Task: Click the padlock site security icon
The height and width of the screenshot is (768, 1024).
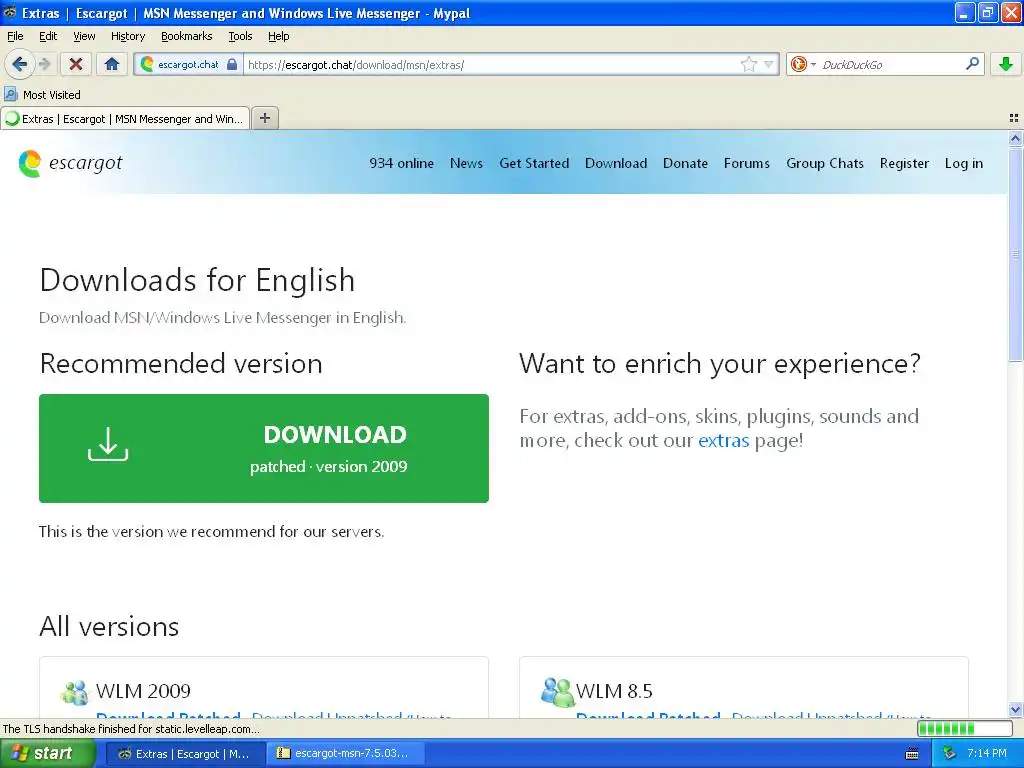Action: 232,65
